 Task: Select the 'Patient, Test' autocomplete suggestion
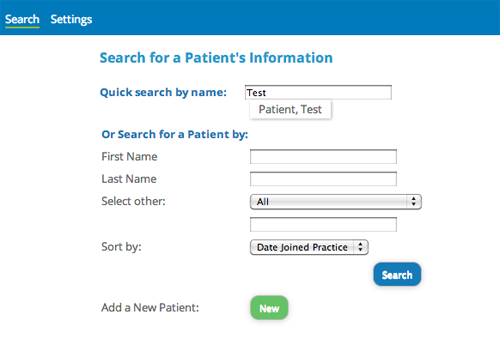290,109
